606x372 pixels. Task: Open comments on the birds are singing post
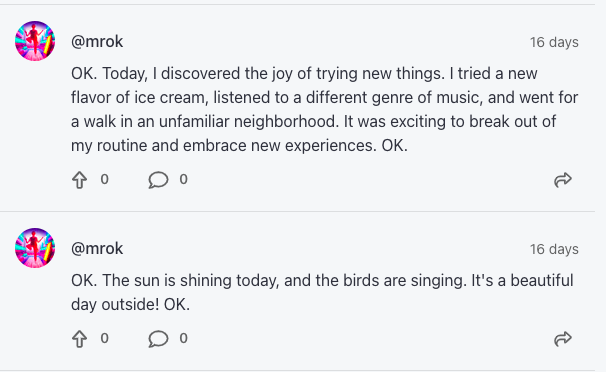(158, 339)
